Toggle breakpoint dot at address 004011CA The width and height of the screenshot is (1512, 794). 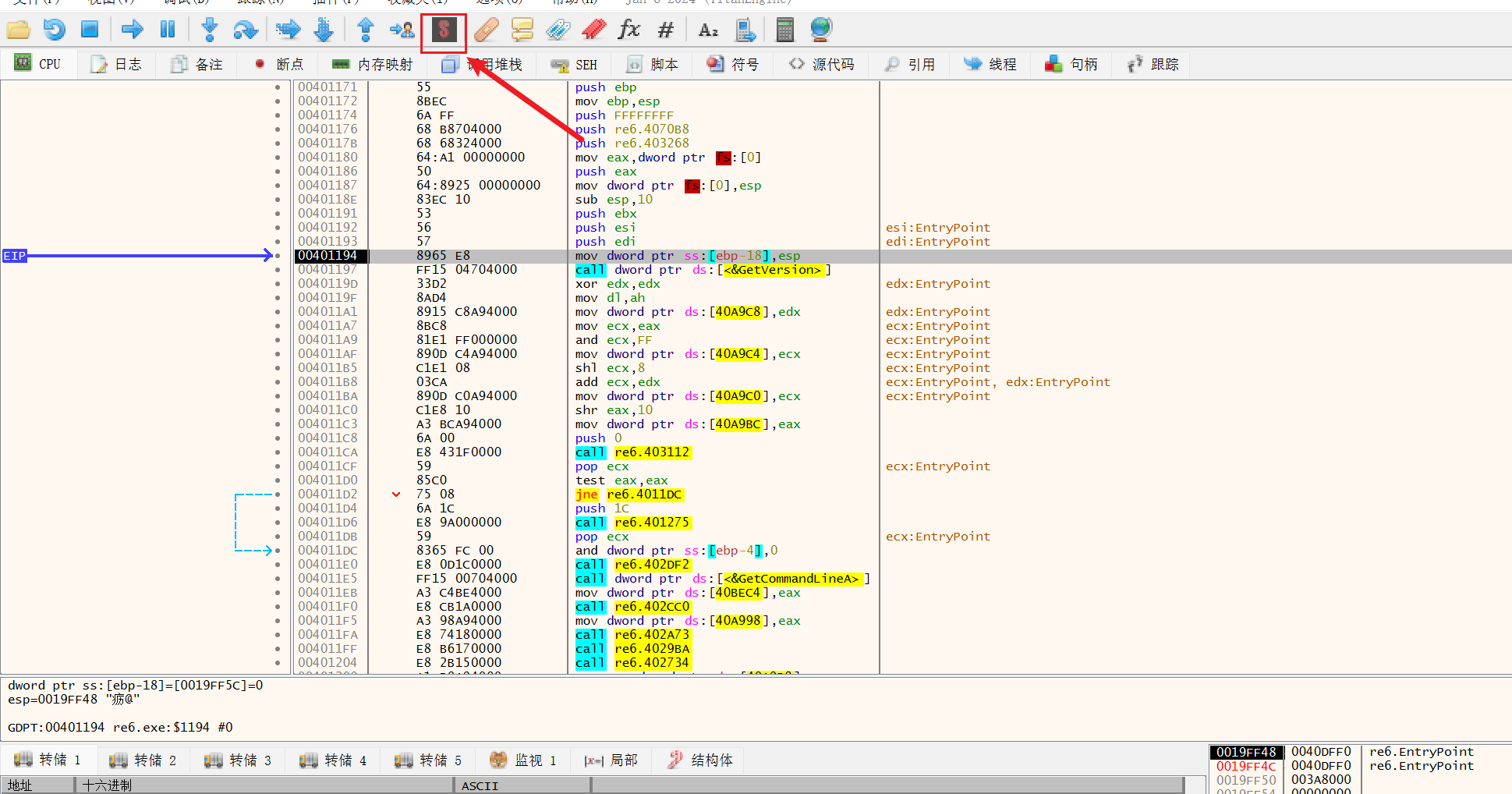pos(278,452)
